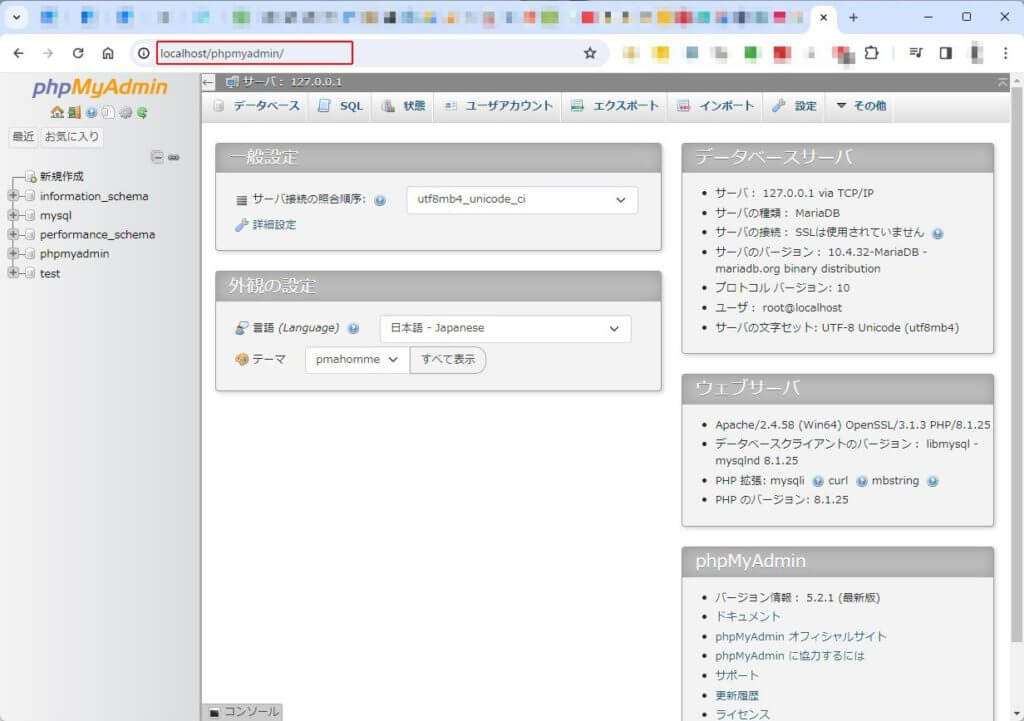Viewport: 1024px width, 721px height.
Task: Open the 日本語 - Japanese language dropdown
Action: click(505, 328)
